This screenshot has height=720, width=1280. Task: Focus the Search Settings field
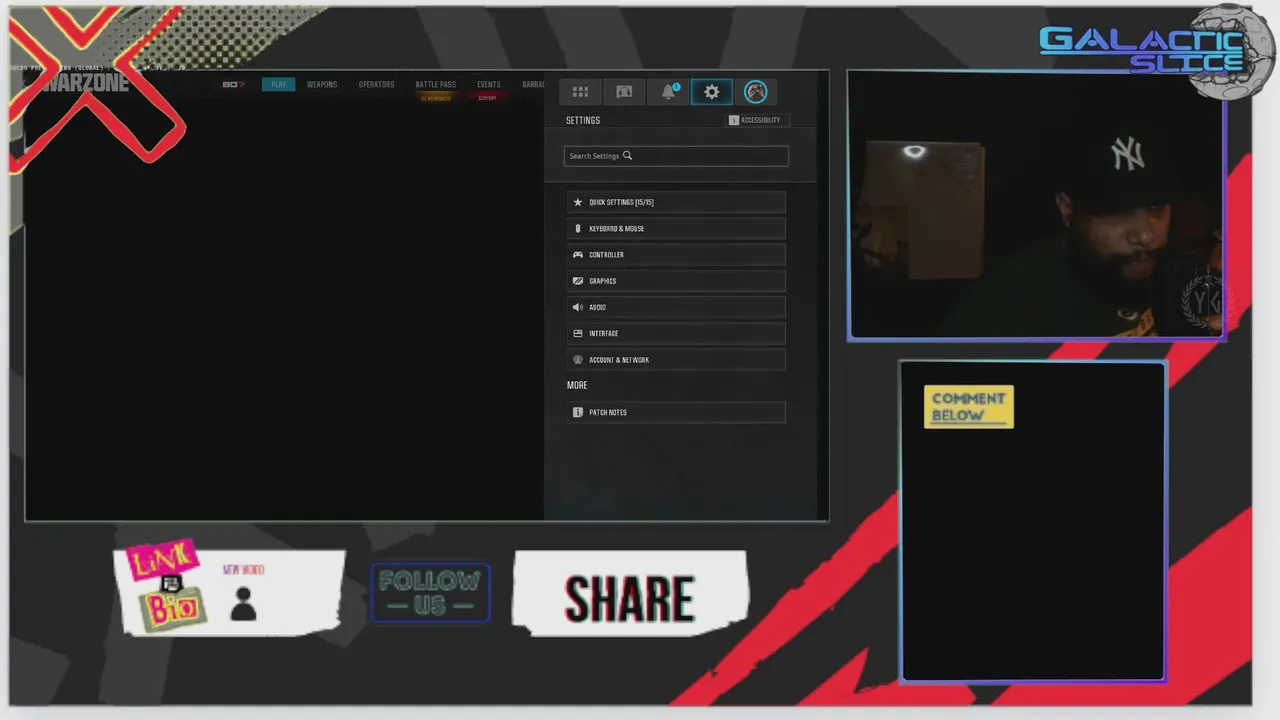(676, 156)
